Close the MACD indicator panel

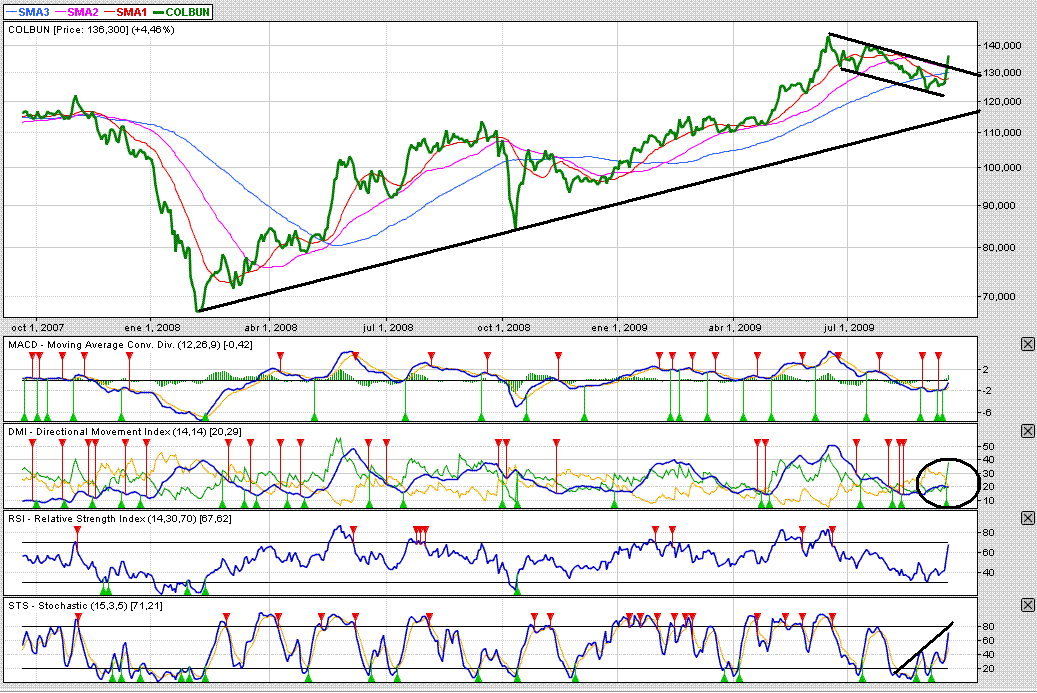click(x=1027, y=344)
